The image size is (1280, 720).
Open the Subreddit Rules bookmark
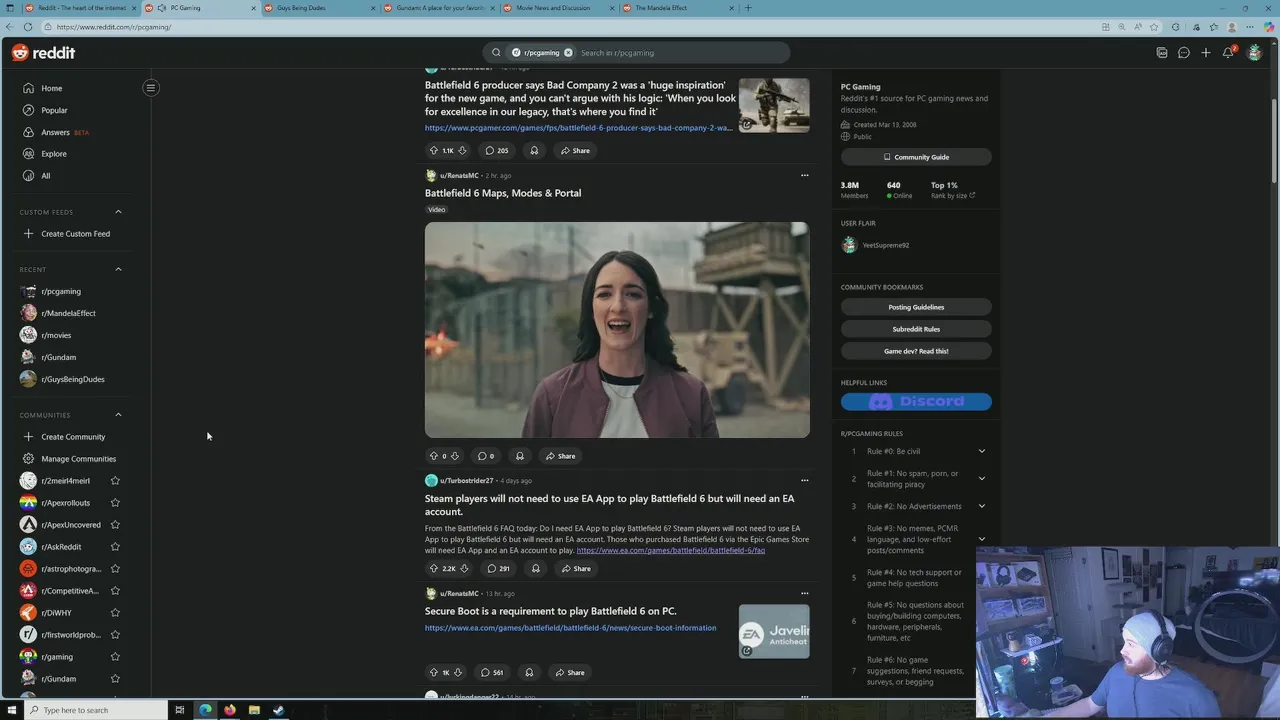[x=916, y=329]
